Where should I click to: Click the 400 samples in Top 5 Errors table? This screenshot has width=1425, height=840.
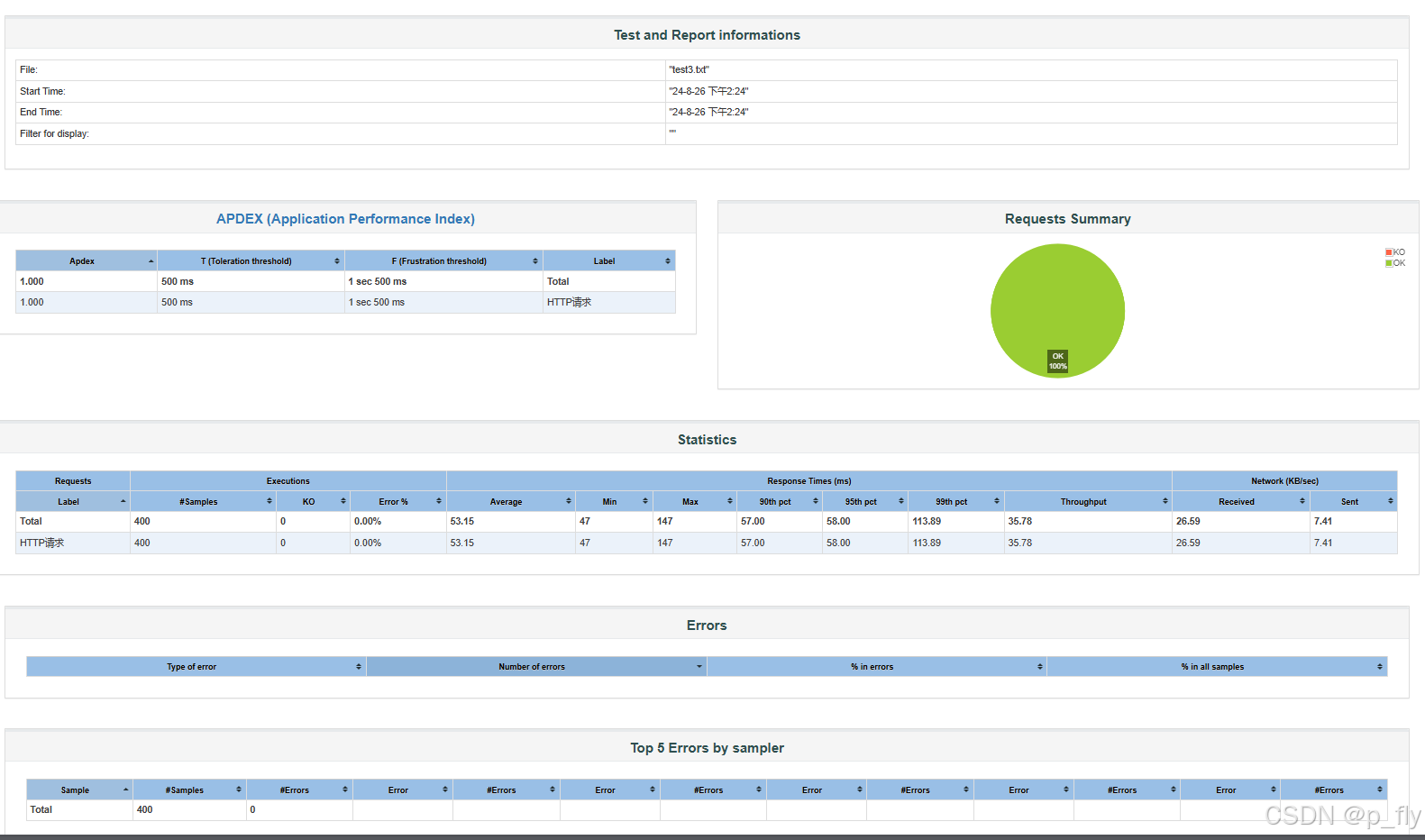[x=145, y=810]
